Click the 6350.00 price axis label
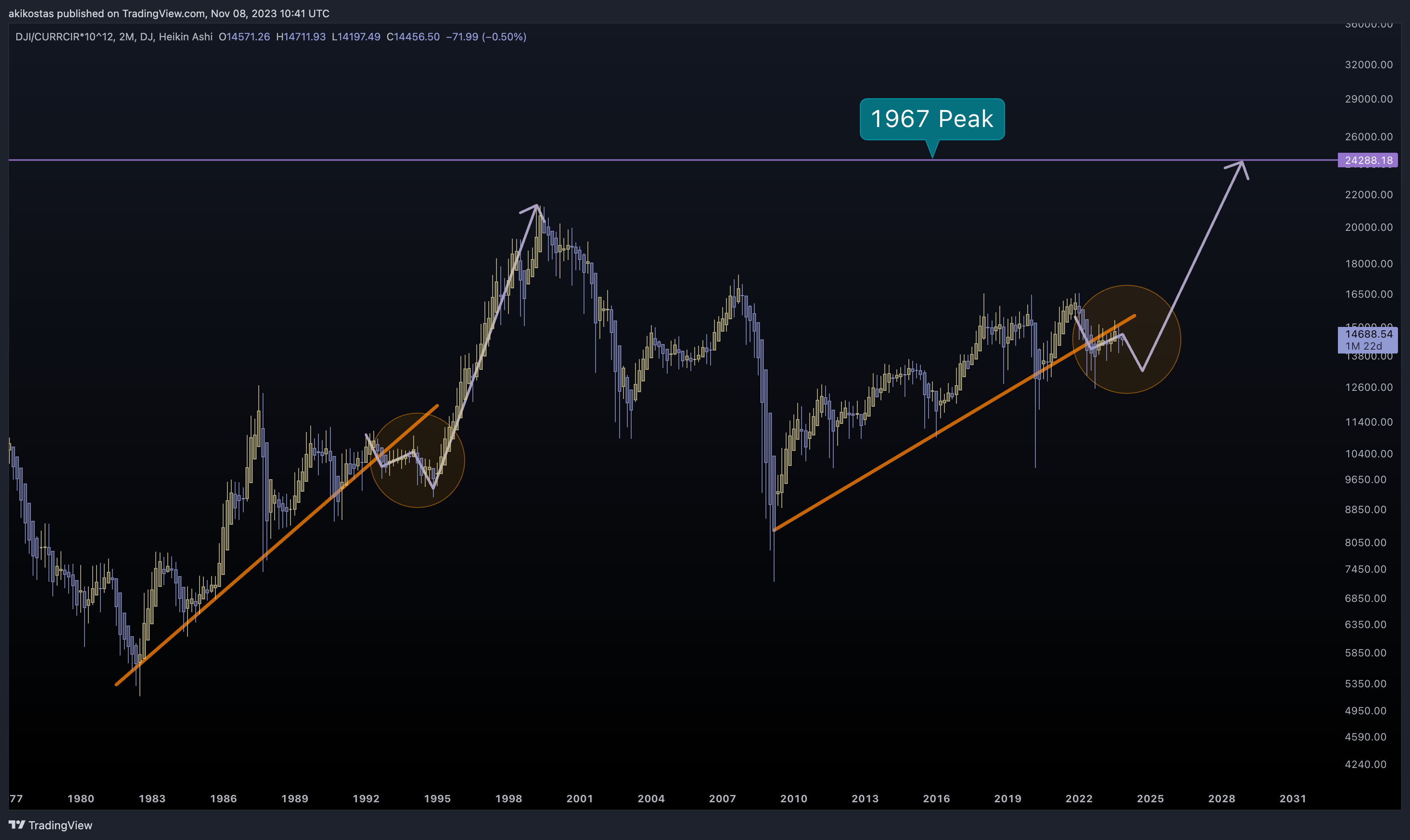 pyautogui.click(x=1366, y=624)
